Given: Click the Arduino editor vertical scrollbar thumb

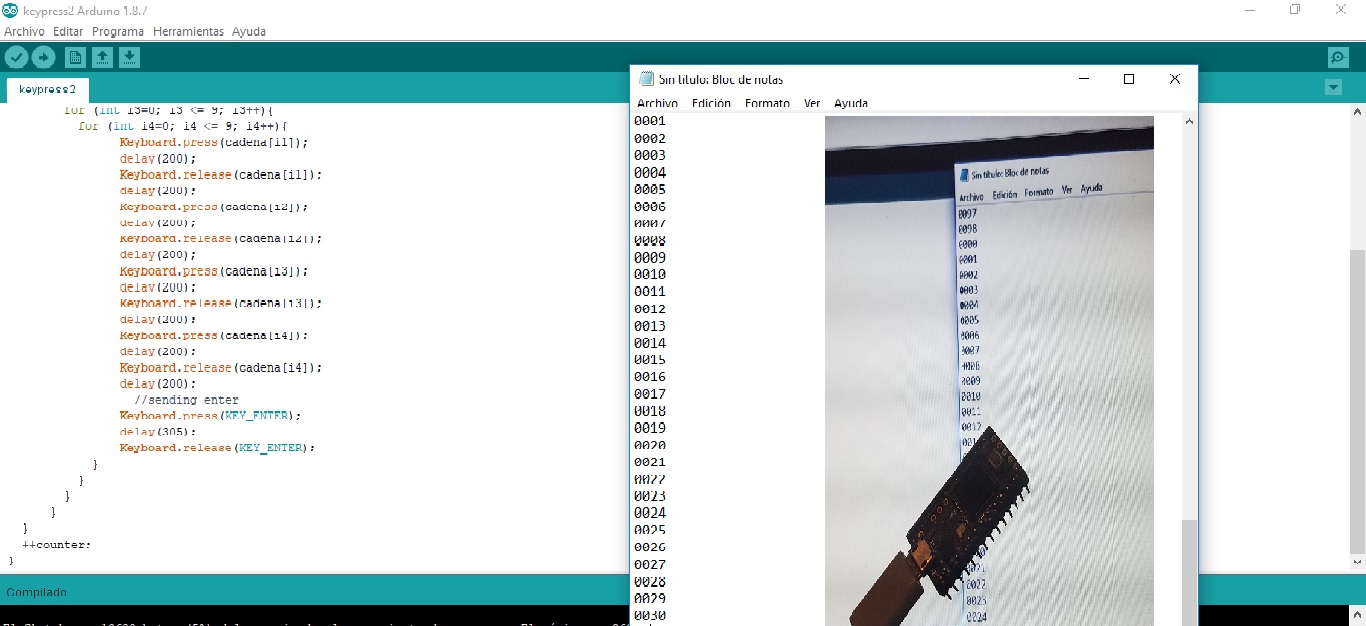Looking at the screenshot, I should pos(1357,401).
